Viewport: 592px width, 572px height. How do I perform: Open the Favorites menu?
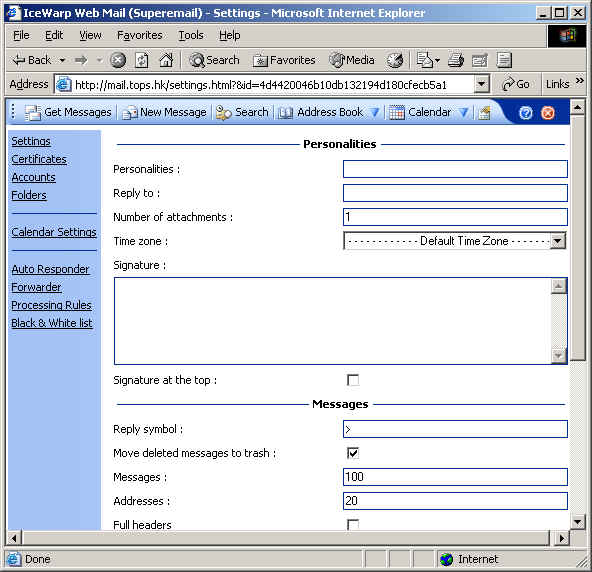click(140, 35)
